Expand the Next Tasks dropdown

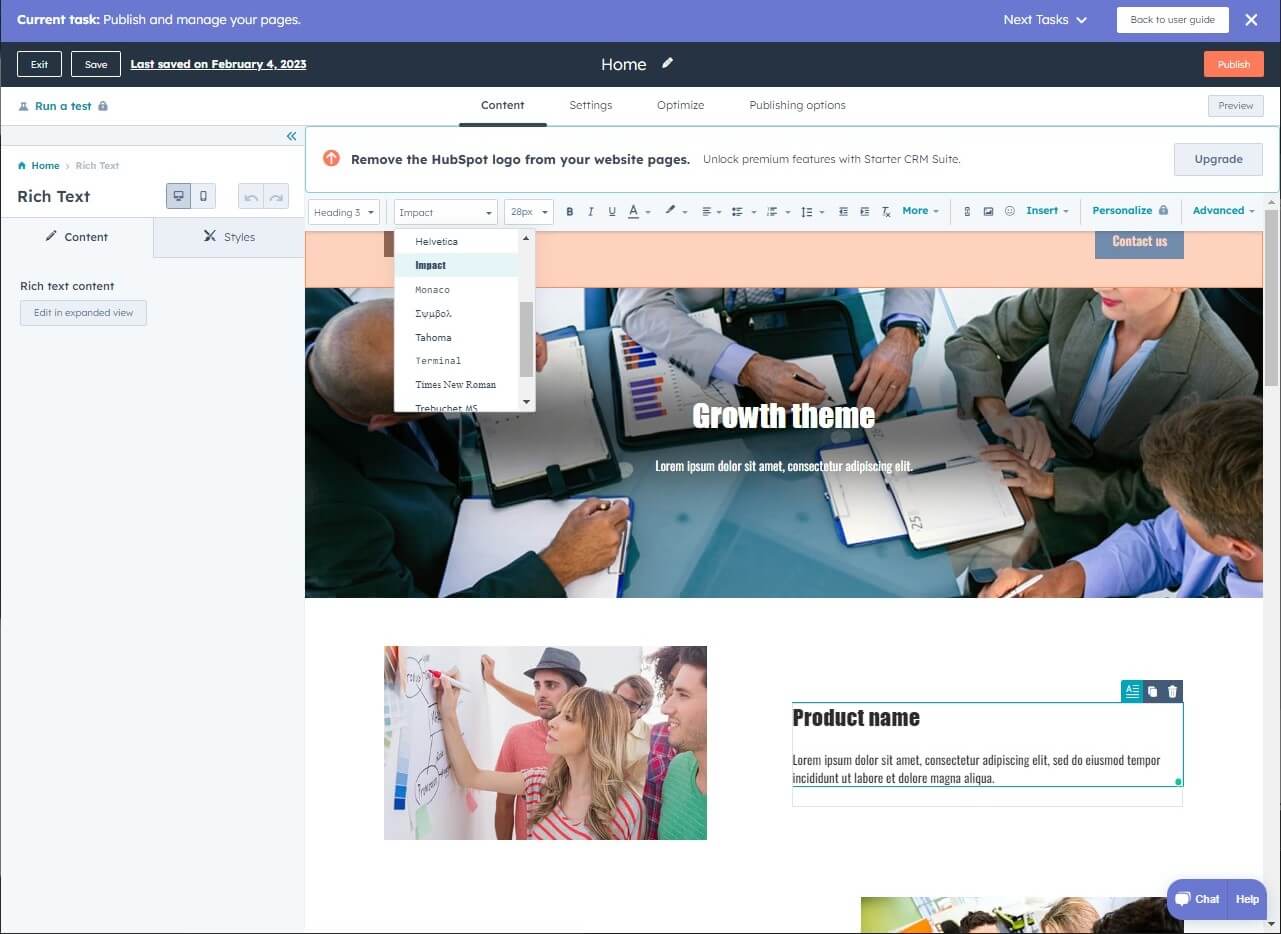[x=1045, y=20]
